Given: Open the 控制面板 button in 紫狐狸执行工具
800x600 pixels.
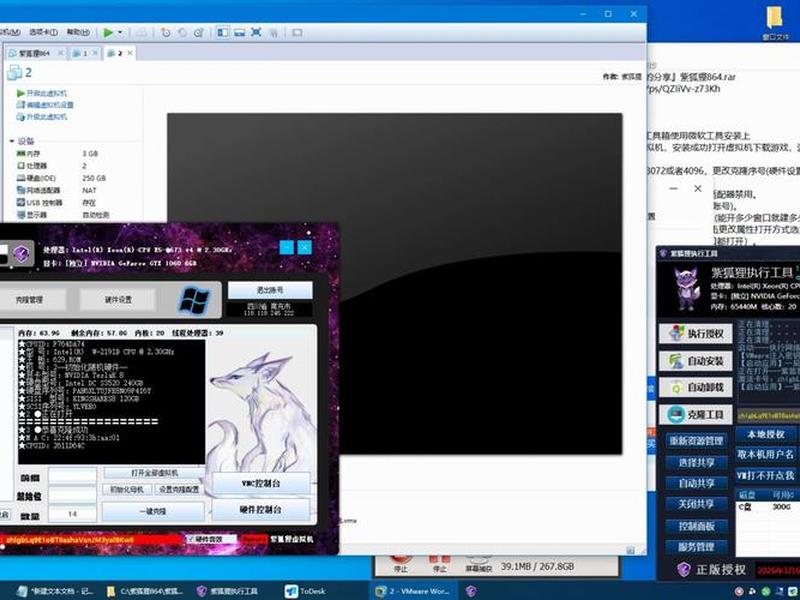Looking at the screenshot, I should 696,526.
